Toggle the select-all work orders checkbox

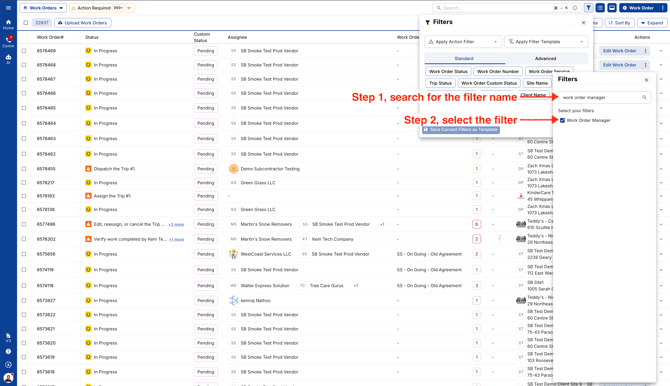(x=26, y=23)
